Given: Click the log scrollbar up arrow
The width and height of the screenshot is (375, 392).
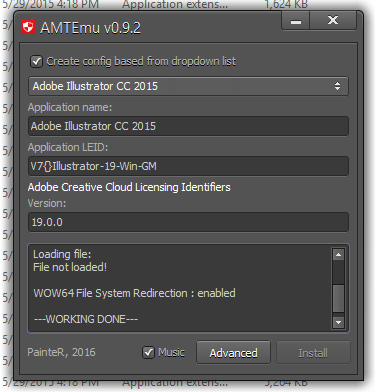Looking at the screenshot, I should [x=338, y=255].
